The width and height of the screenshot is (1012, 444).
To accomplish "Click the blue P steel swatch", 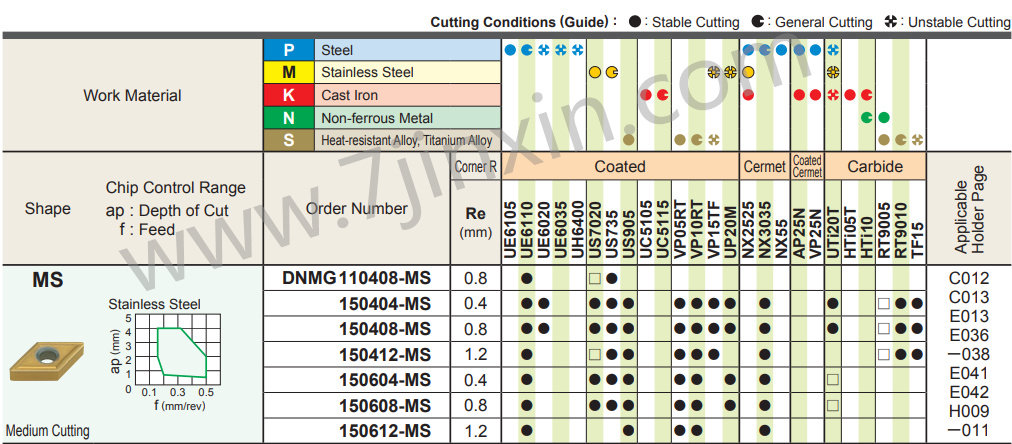I will 288,50.
